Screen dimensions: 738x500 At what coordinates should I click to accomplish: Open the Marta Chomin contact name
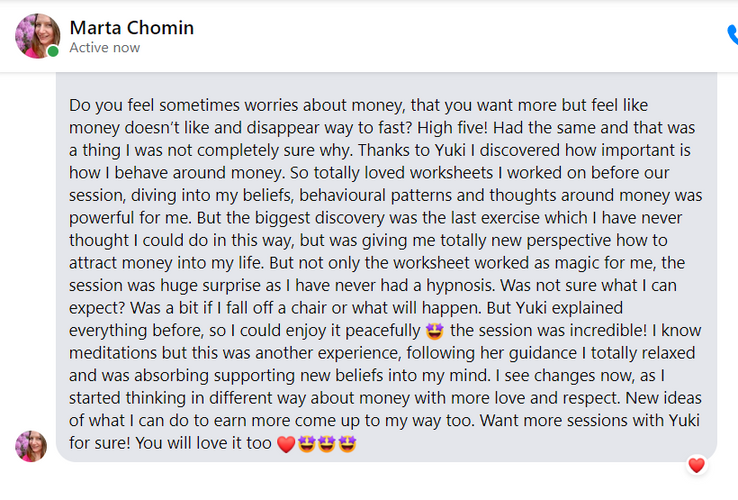pyautogui.click(x=131, y=28)
